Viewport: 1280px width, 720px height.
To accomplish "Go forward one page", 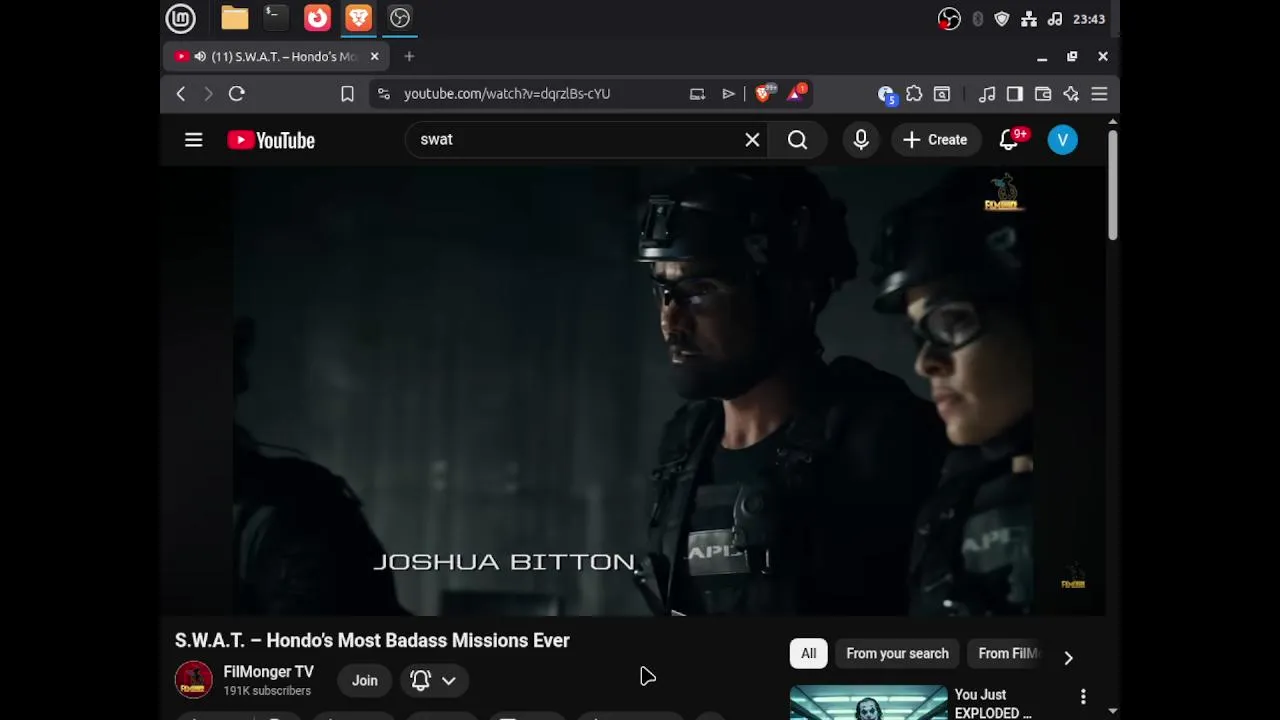I will (208, 94).
